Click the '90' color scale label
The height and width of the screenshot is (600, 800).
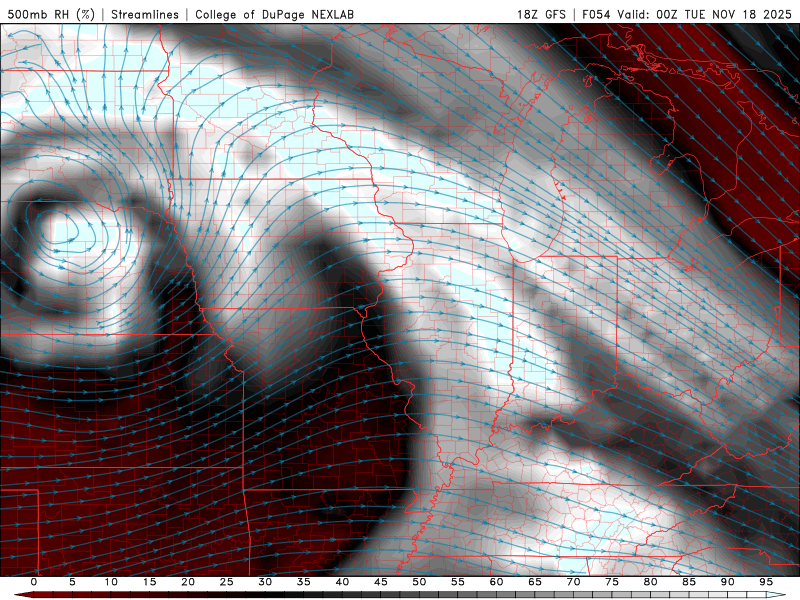click(x=727, y=582)
